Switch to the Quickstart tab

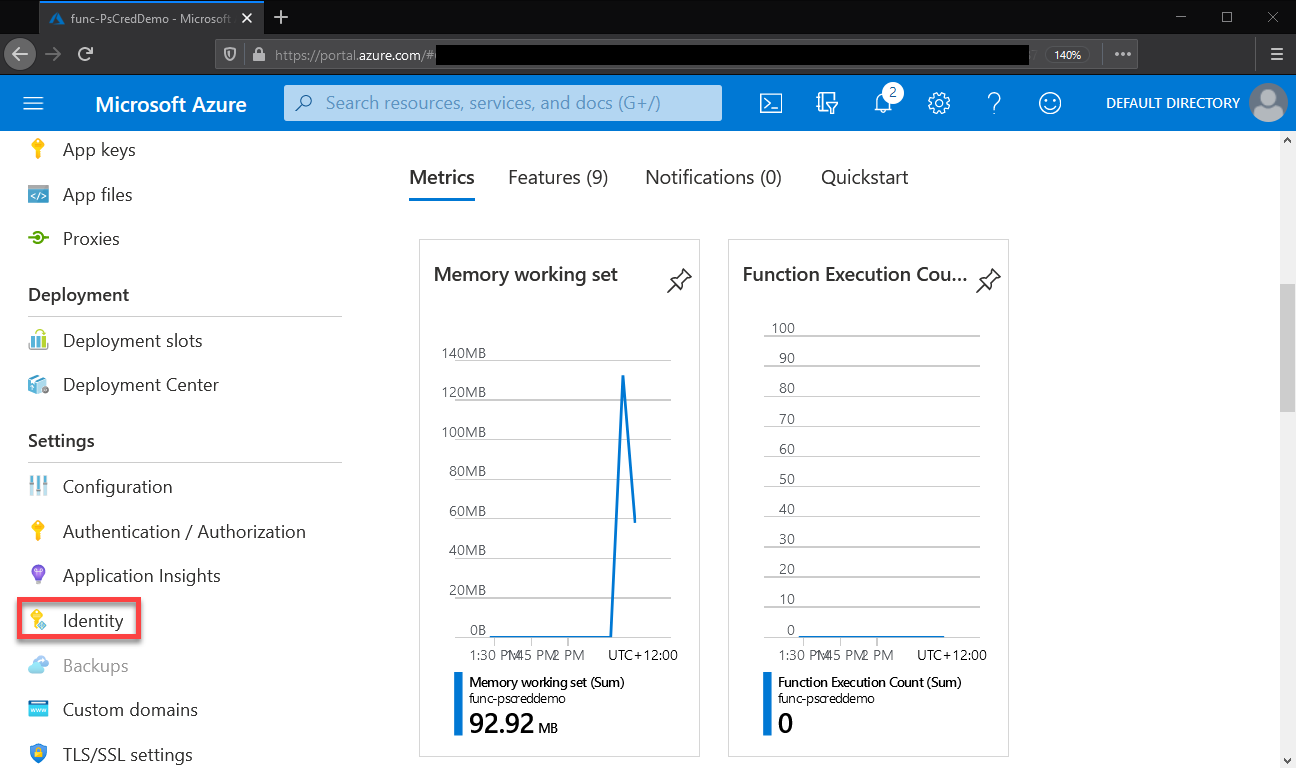pos(865,178)
